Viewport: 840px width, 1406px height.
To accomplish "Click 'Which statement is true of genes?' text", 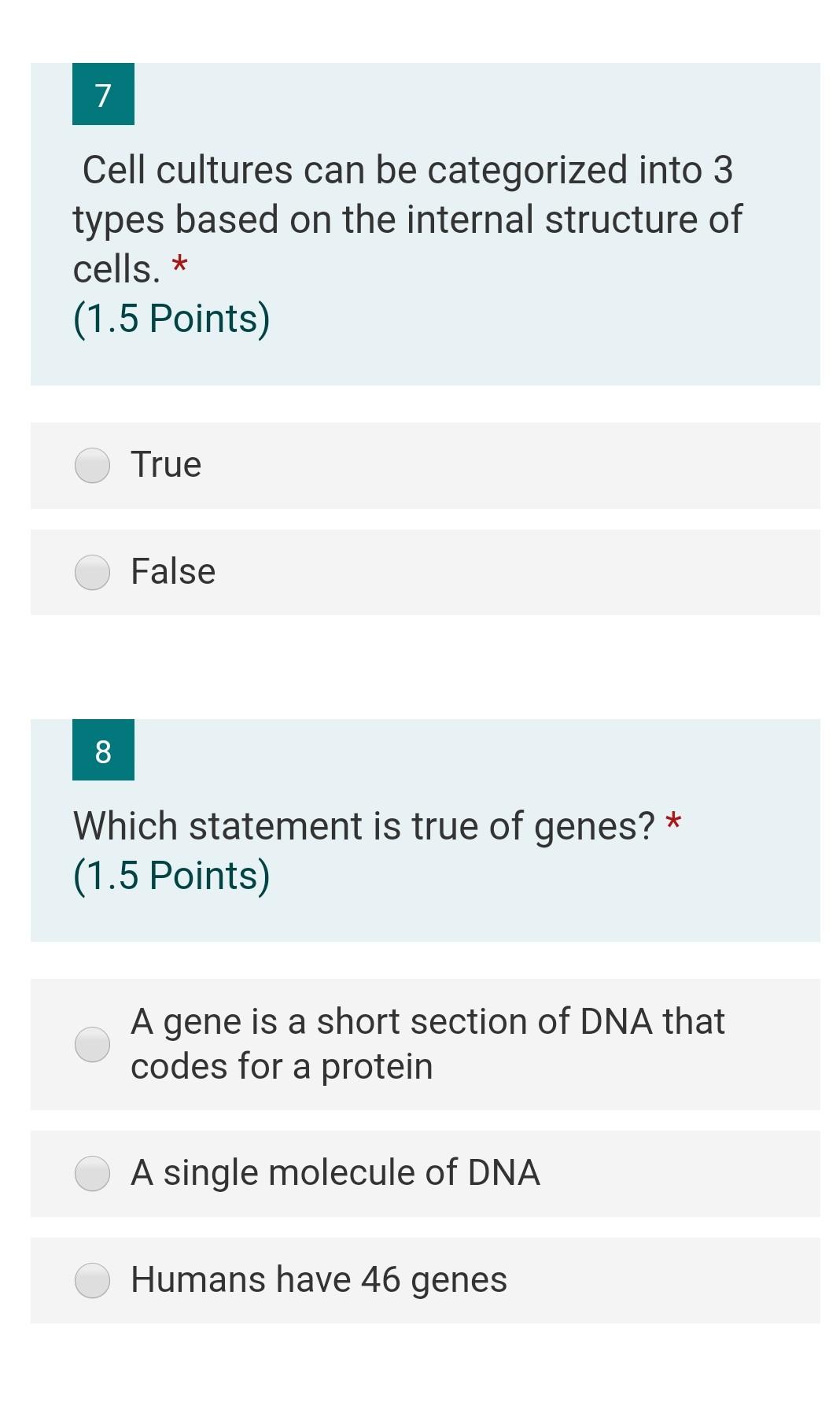I will pos(363,826).
